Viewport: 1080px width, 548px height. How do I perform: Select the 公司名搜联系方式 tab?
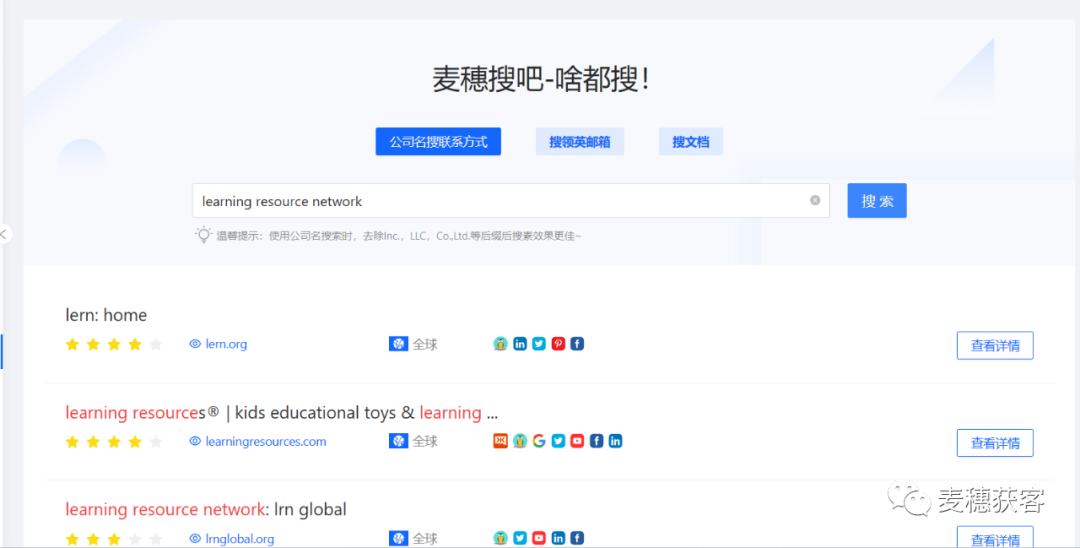pyautogui.click(x=438, y=142)
